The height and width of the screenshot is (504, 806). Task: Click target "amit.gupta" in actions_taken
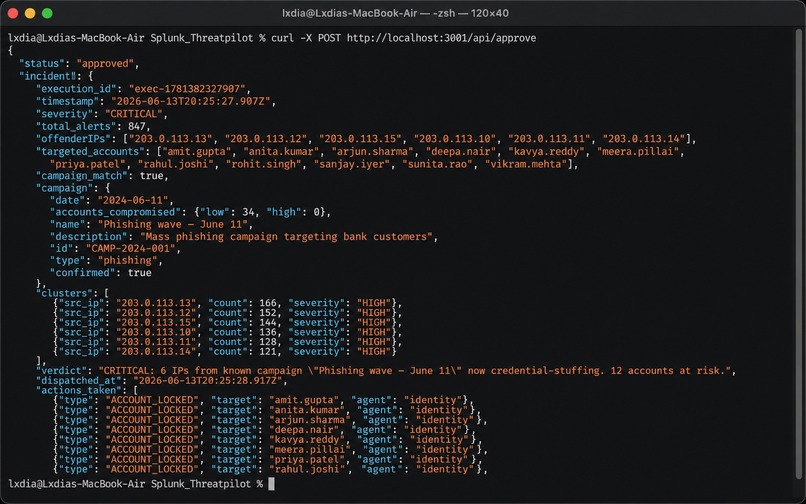point(305,400)
